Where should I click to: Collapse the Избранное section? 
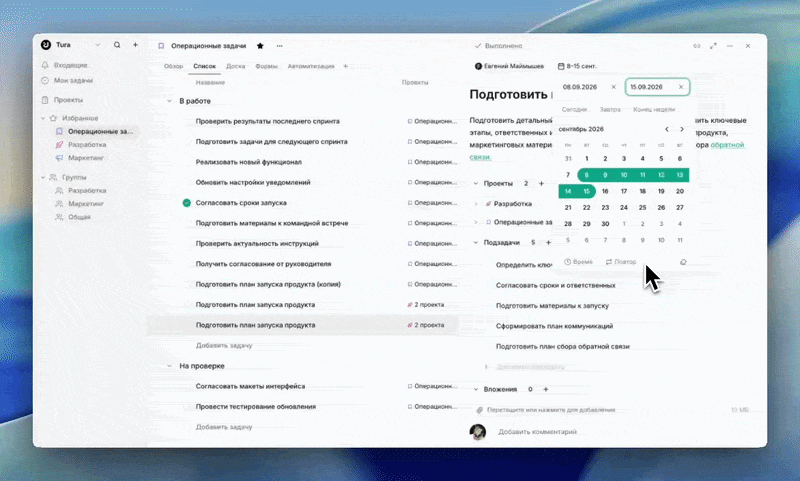[43, 118]
